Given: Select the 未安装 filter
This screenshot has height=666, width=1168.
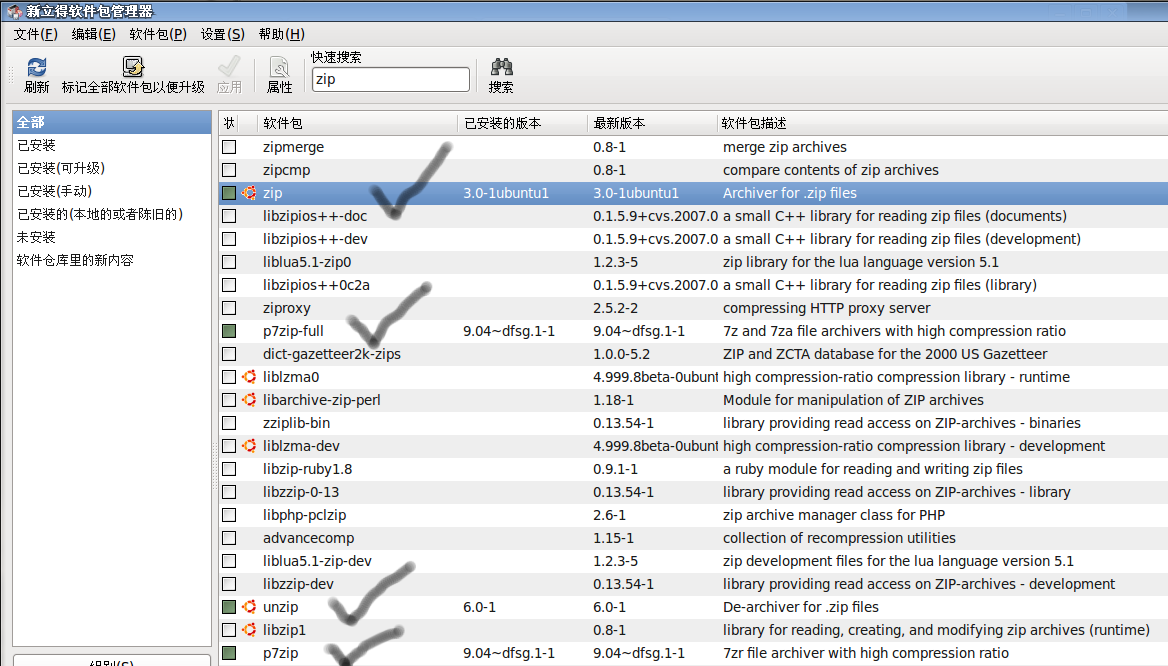Looking at the screenshot, I should pos(36,238).
